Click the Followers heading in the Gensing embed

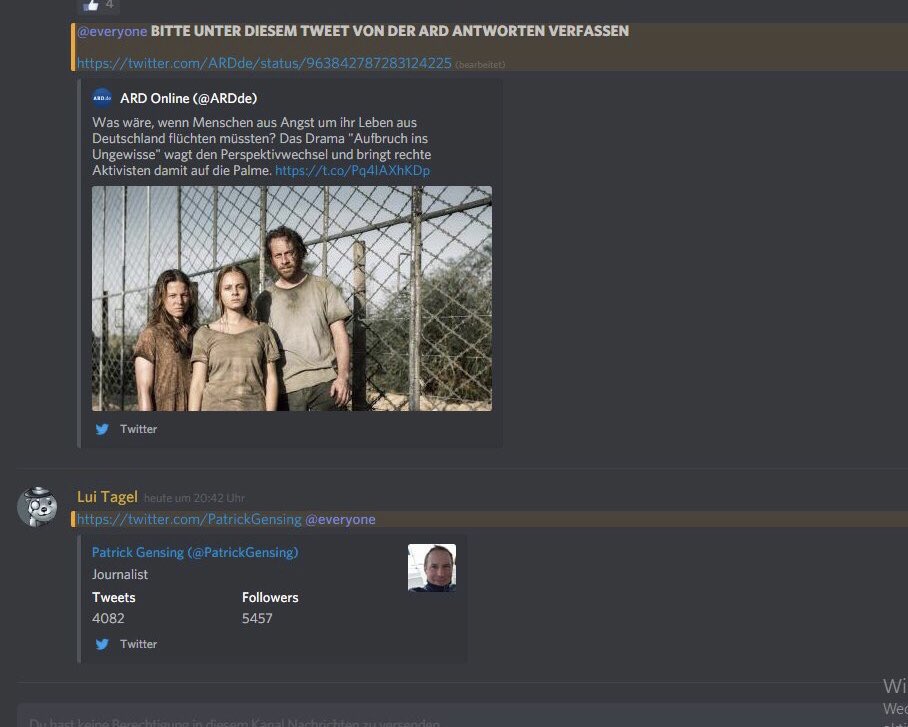[270, 597]
